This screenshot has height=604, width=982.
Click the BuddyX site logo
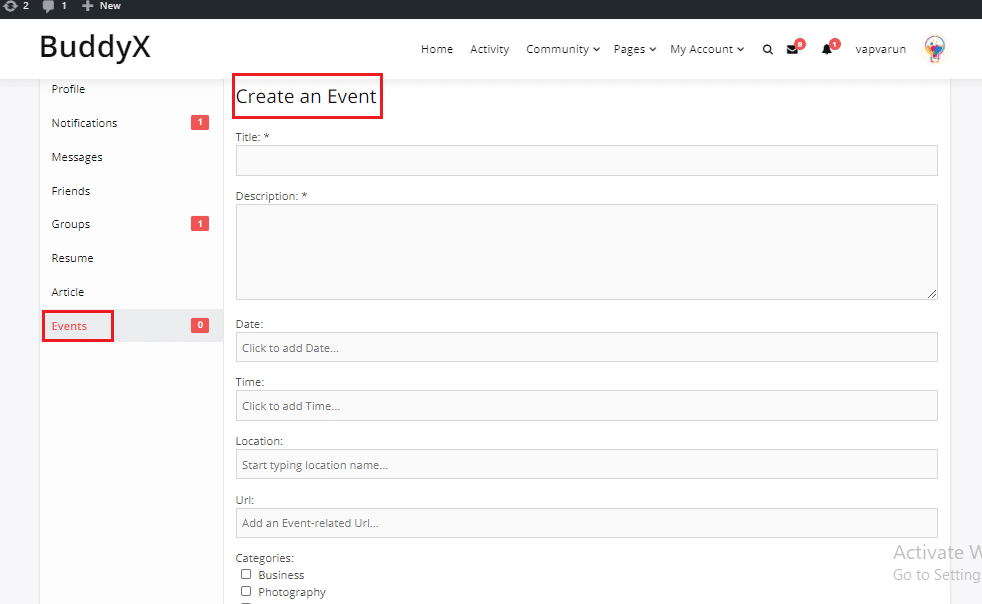tap(94, 47)
